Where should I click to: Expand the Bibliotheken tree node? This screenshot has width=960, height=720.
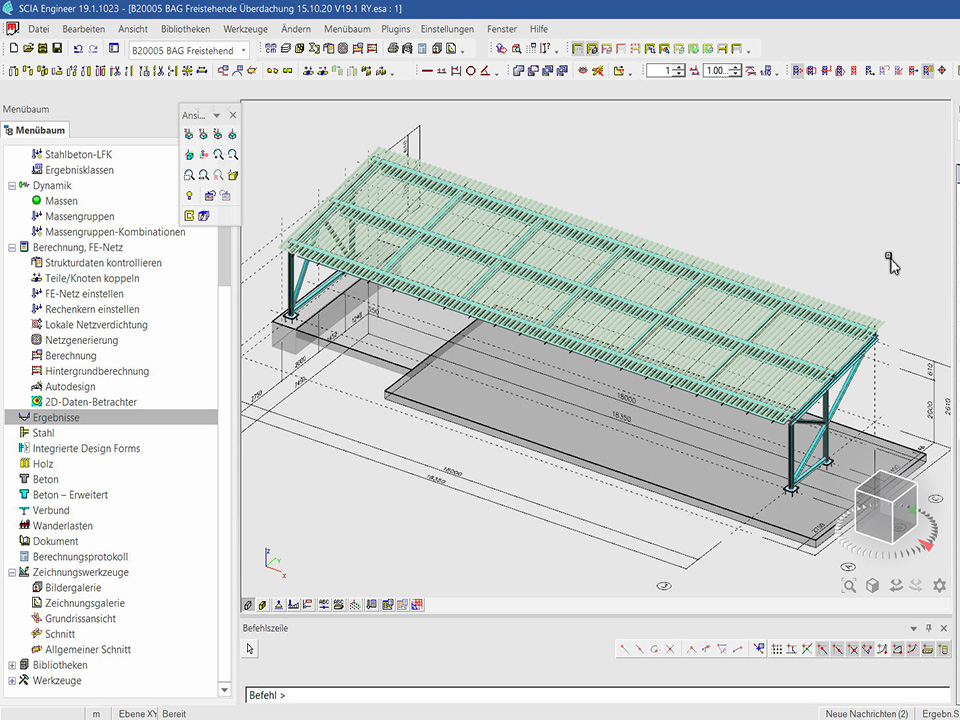coord(12,665)
